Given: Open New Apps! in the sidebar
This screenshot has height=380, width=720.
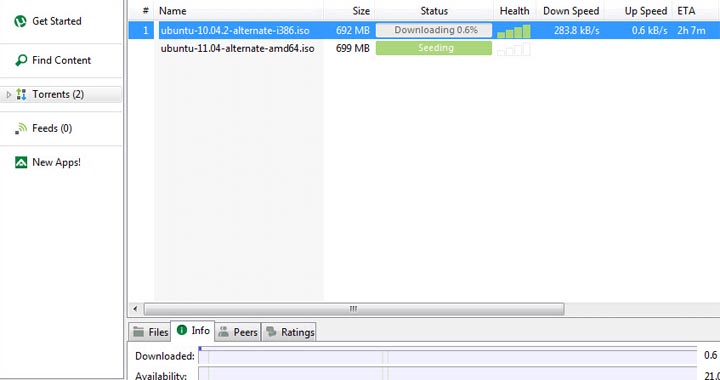Looking at the screenshot, I should (56, 162).
